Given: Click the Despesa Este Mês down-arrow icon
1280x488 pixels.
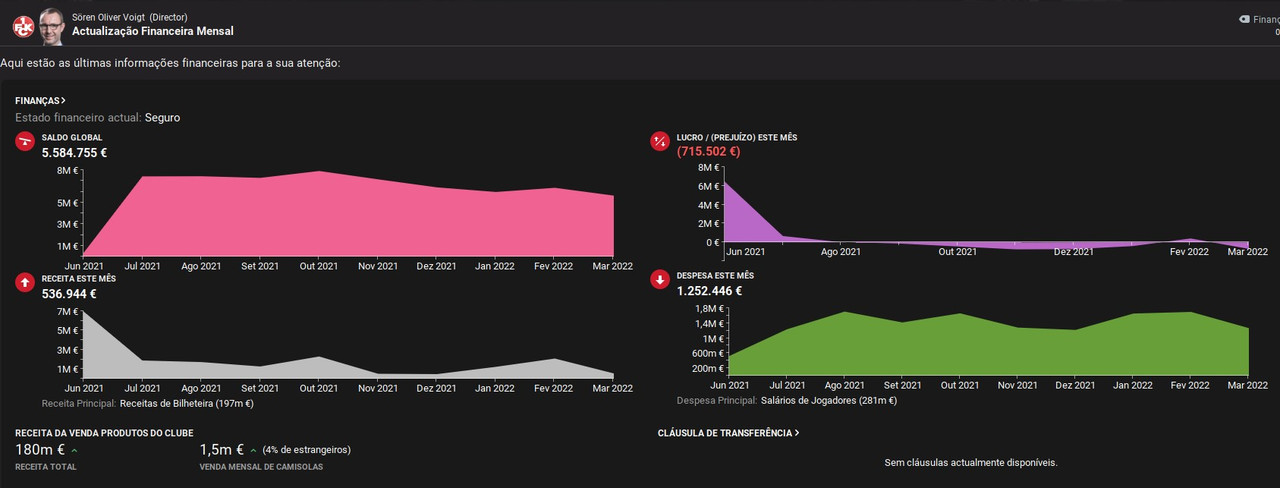Looking at the screenshot, I should (x=660, y=279).
